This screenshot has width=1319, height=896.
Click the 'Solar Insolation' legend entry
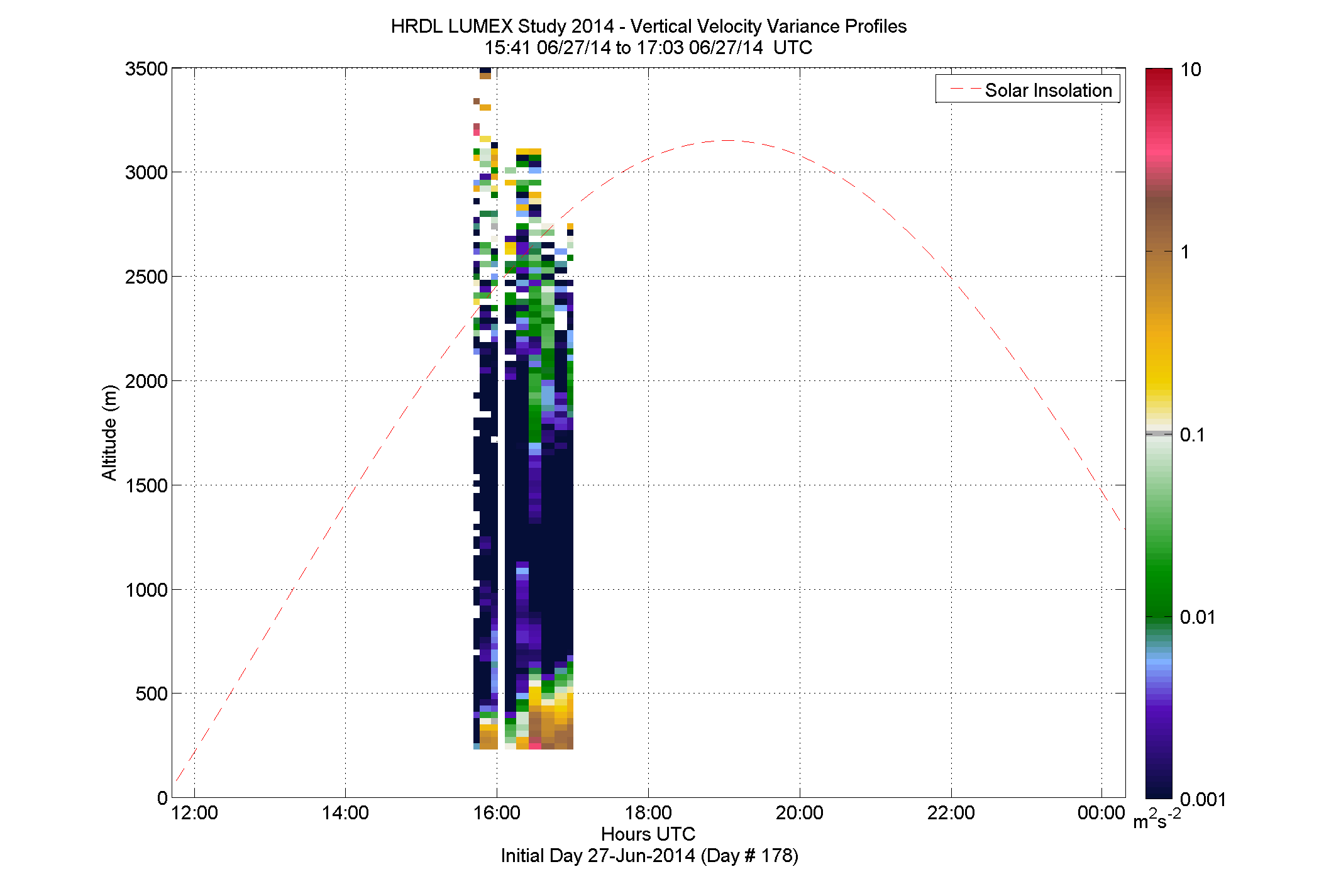pyautogui.click(x=1028, y=90)
